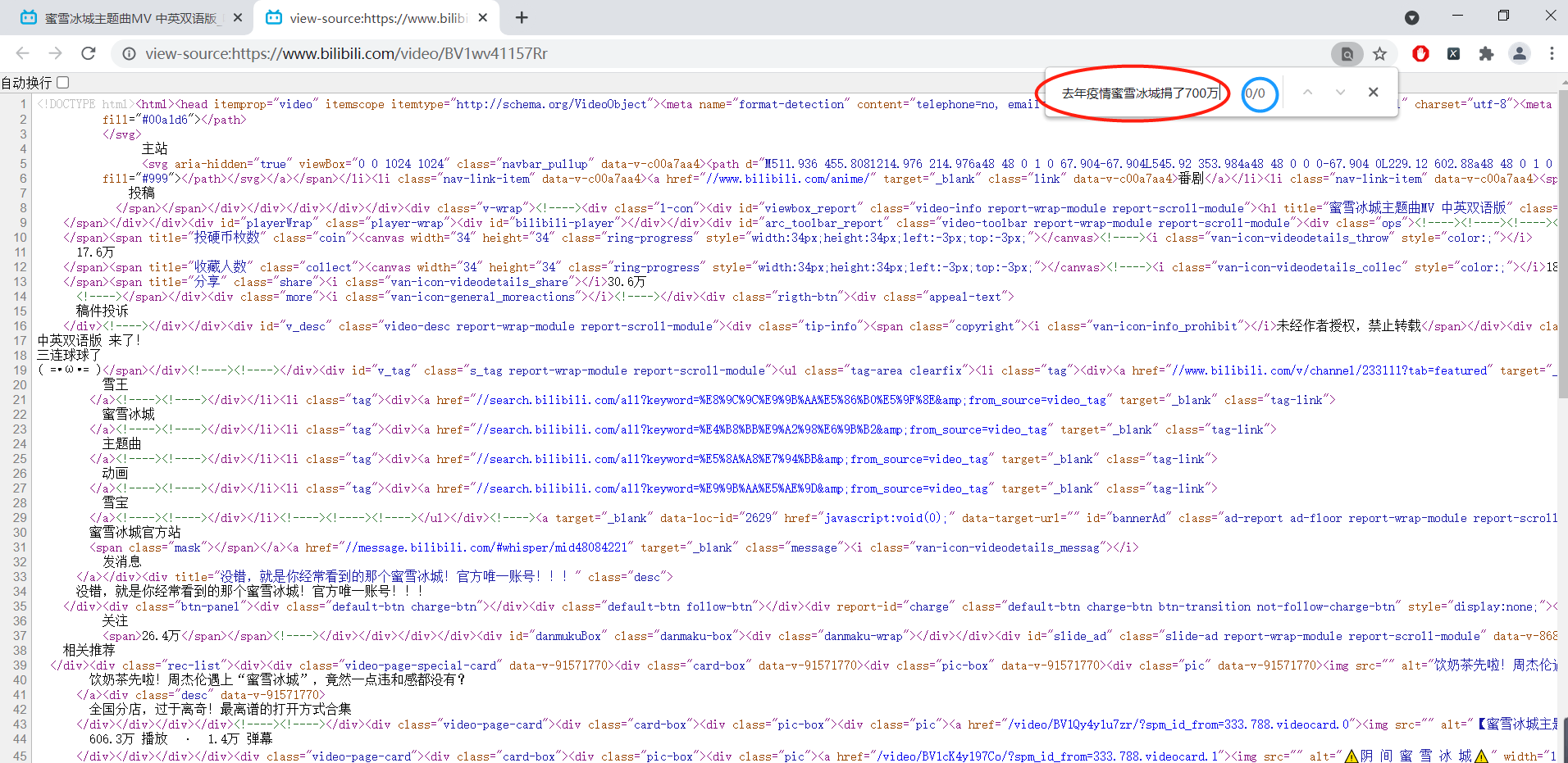Open the bilibili.com/anime link on line 6
The height and width of the screenshot is (763, 1568).
(x=791, y=178)
